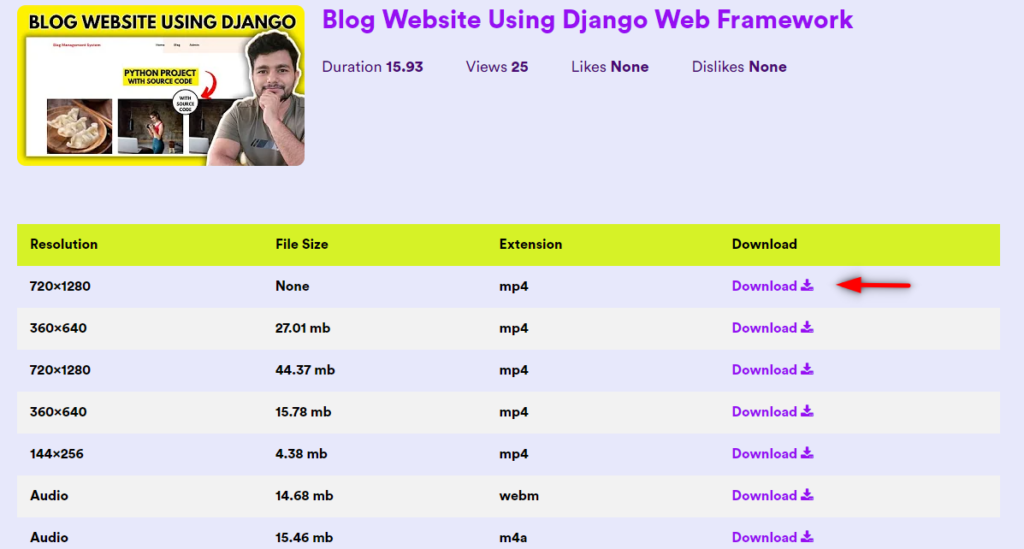Image resolution: width=1024 pixels, height=549 pixels.
Task: Click the 27.01 mb file size cell
Action: (x=302, y=328)
